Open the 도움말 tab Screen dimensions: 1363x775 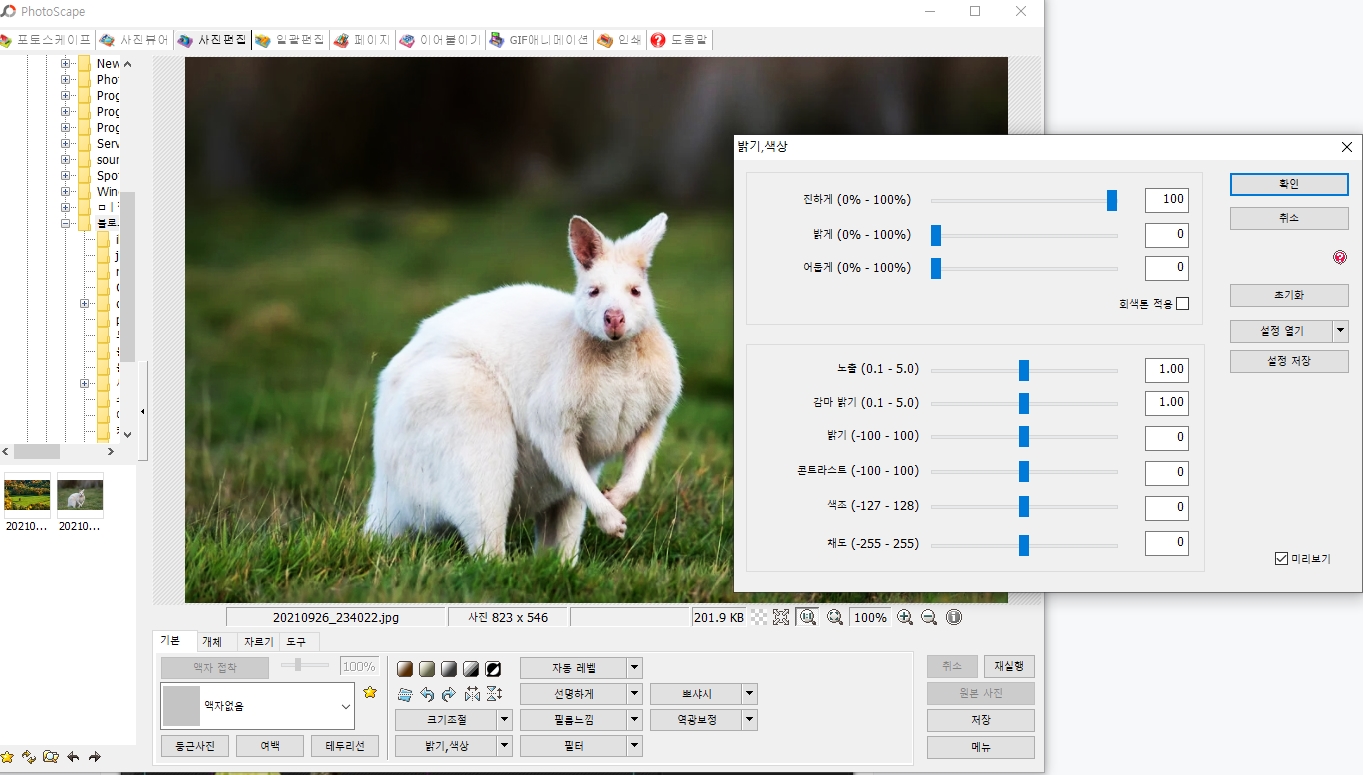coord(679,40)
